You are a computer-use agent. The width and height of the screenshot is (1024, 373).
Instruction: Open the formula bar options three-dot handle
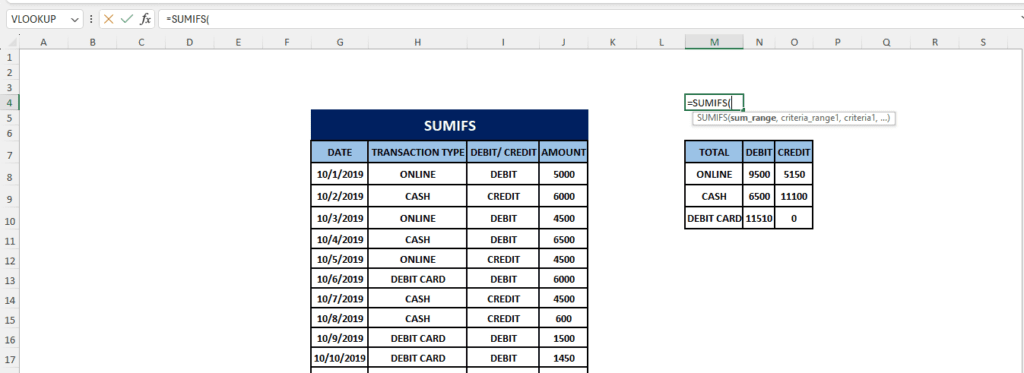[x=91, y=19]
